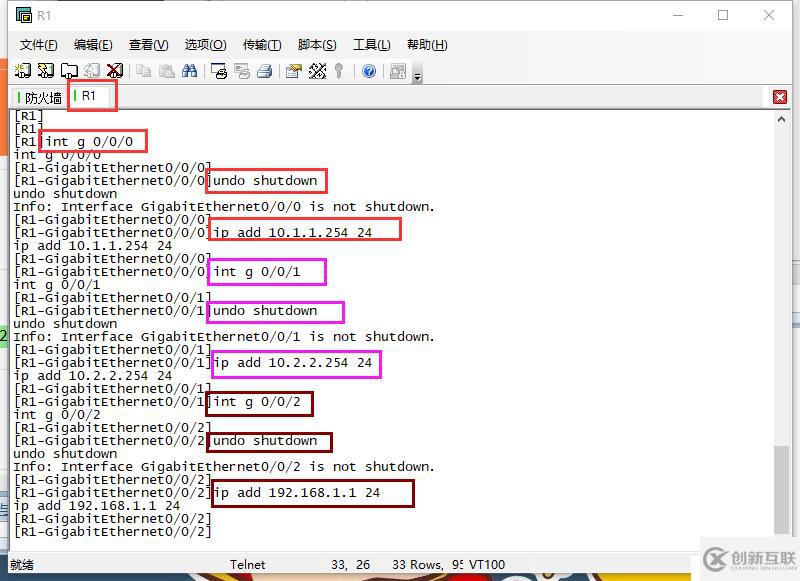Close the active tab with red X button

click(780, 97)
